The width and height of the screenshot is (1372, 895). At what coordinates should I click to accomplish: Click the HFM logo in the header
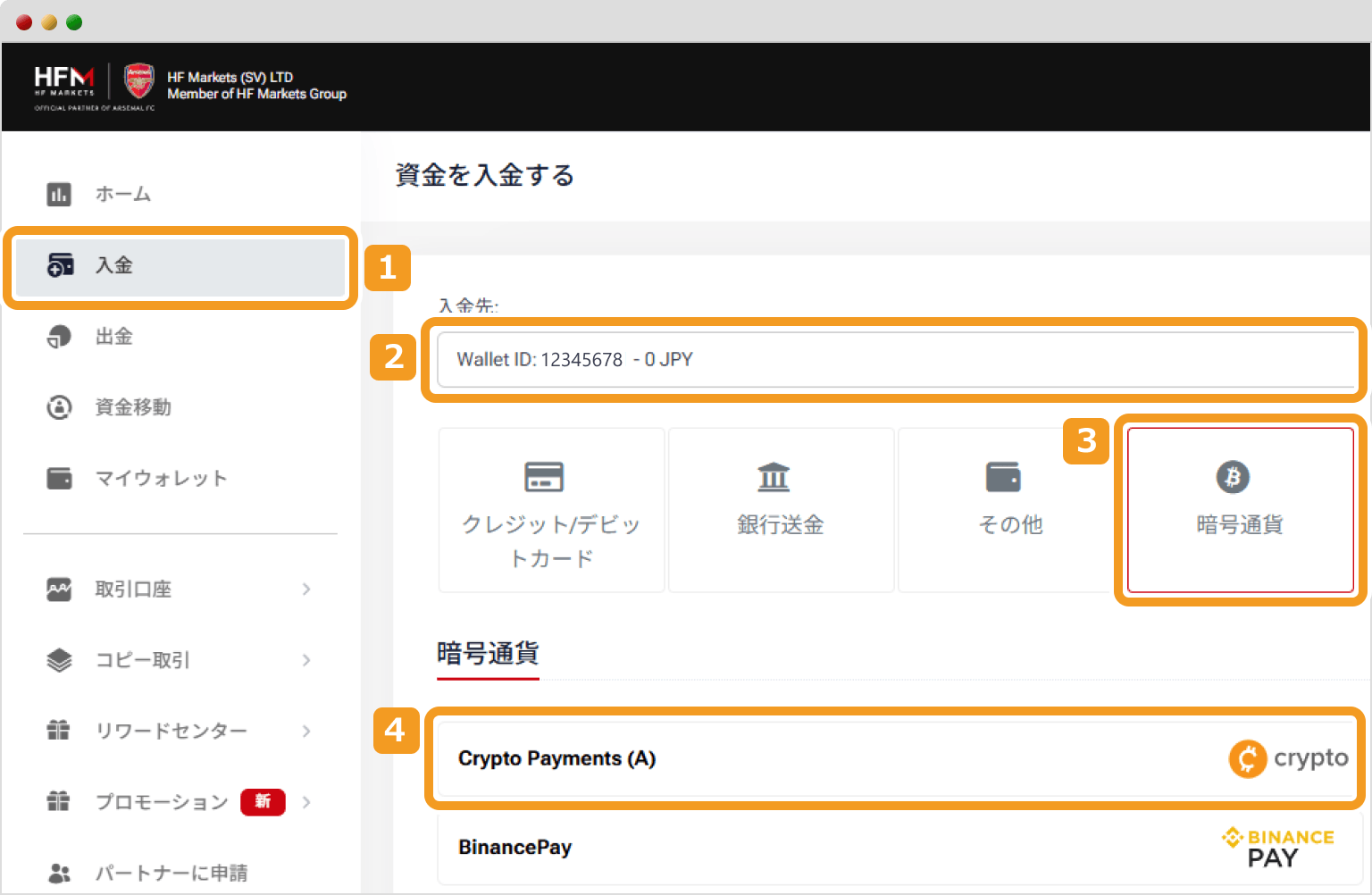[x=64, y=80]
